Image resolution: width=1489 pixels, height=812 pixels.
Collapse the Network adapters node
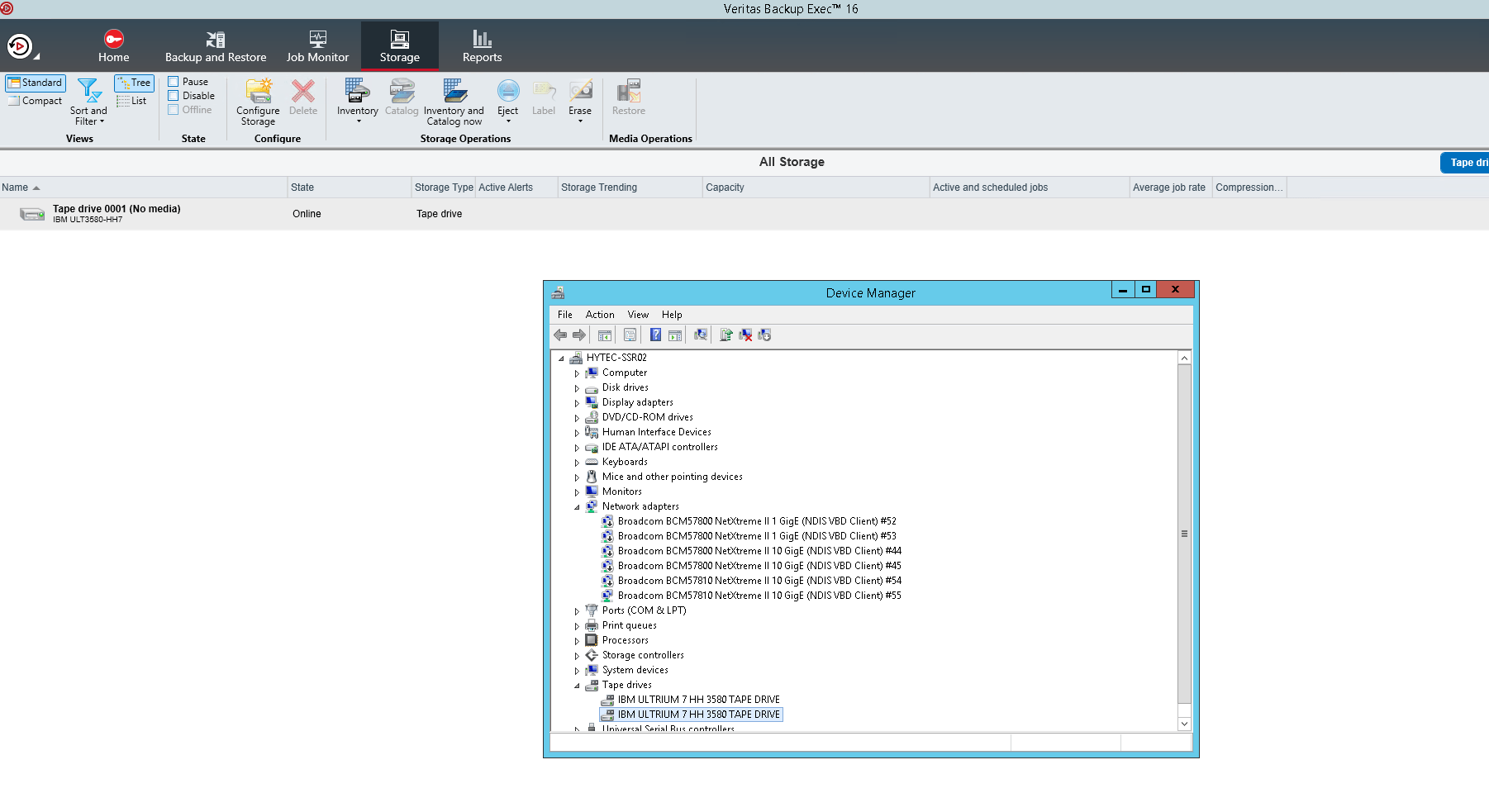[x=577, y=507]
